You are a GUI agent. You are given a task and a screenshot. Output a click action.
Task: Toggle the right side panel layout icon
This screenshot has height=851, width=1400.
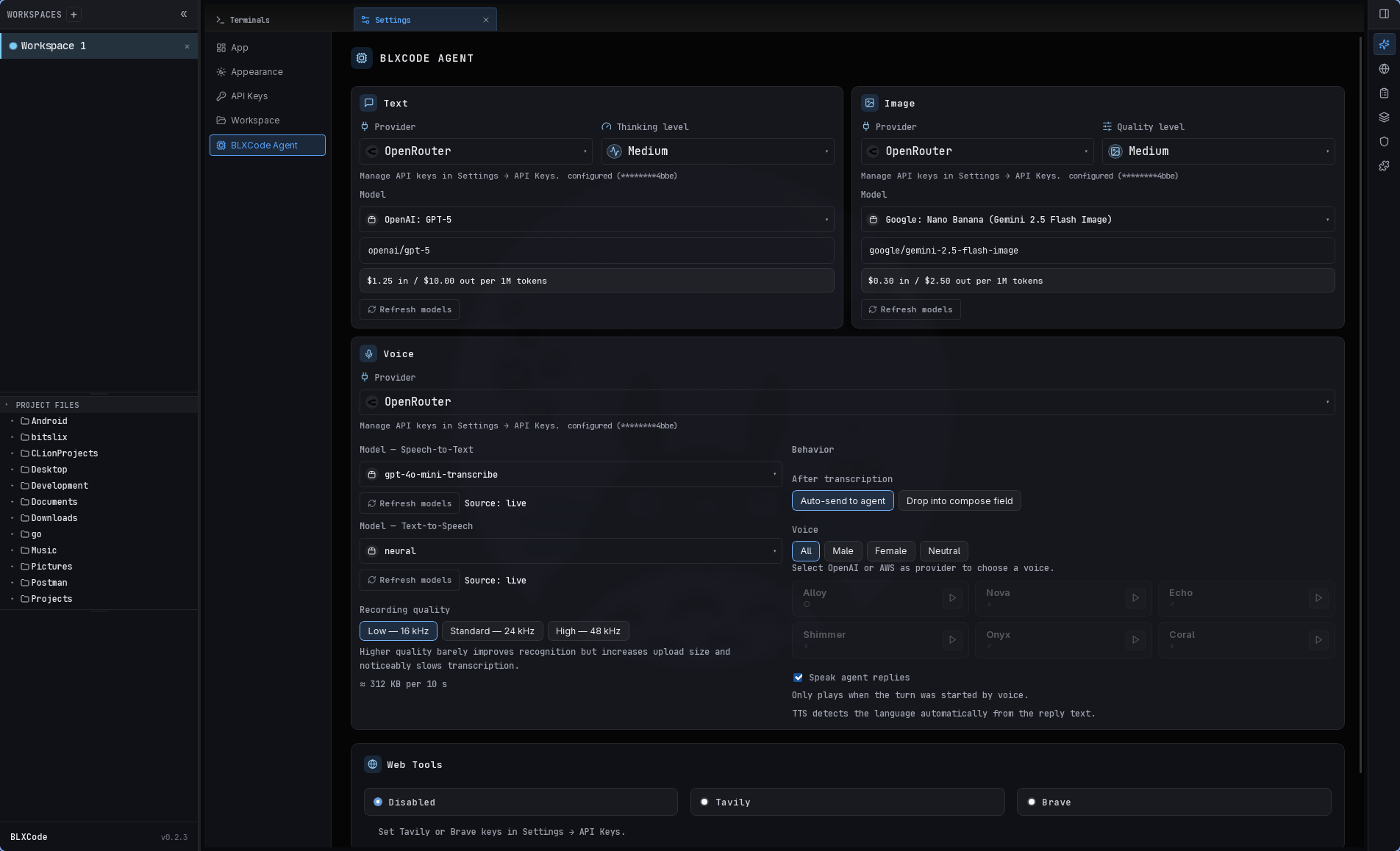click(x=1384, y=14)
